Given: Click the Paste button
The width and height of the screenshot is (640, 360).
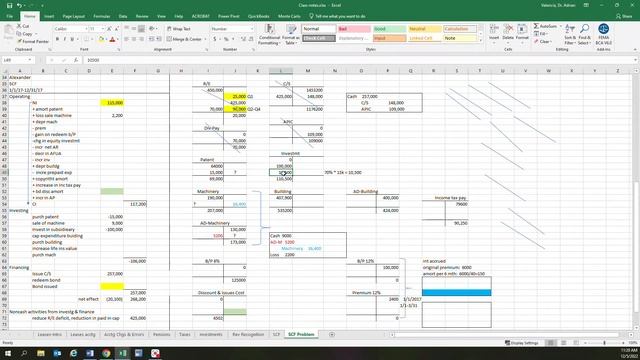Looking at the screenshot, I should pyautogui.click(x=9, y=32).
